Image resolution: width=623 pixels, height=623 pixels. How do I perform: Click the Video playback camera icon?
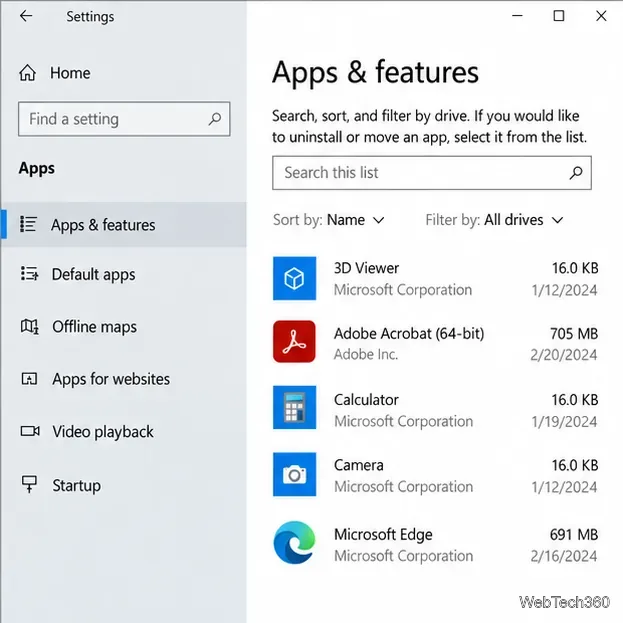click(x=30, y=431)
